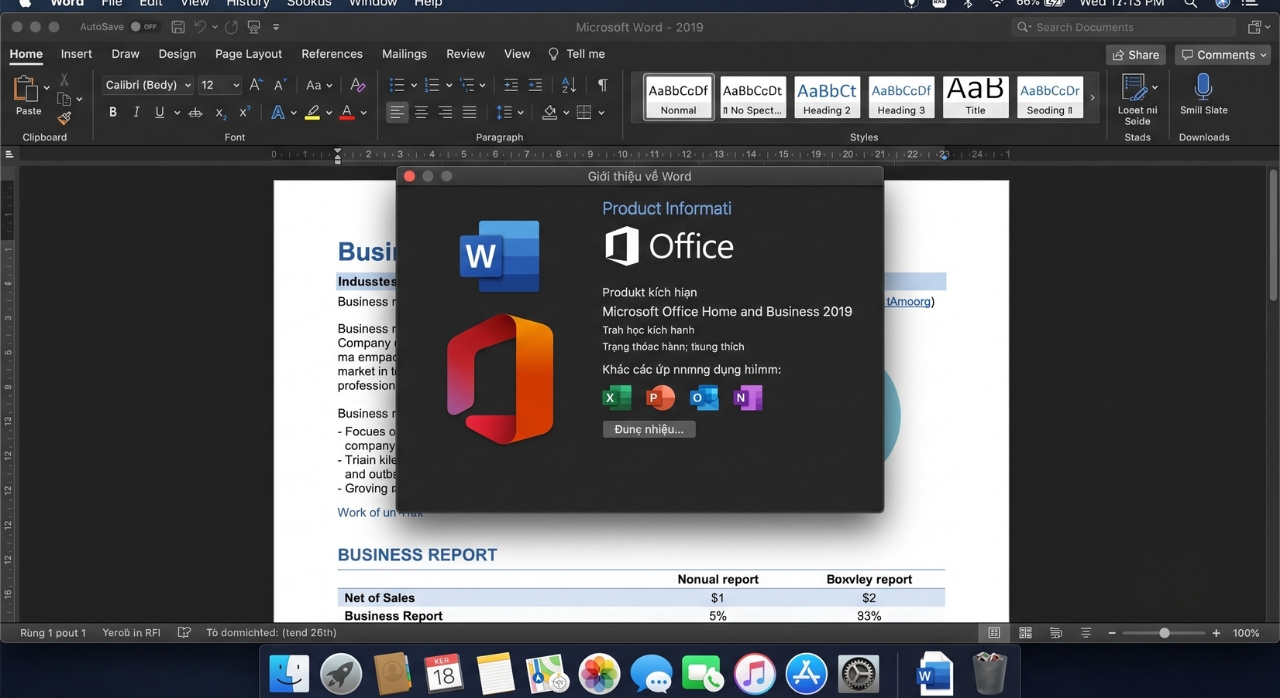Open the References tab
Screen dimensions: 1280x698
[332, 54]
